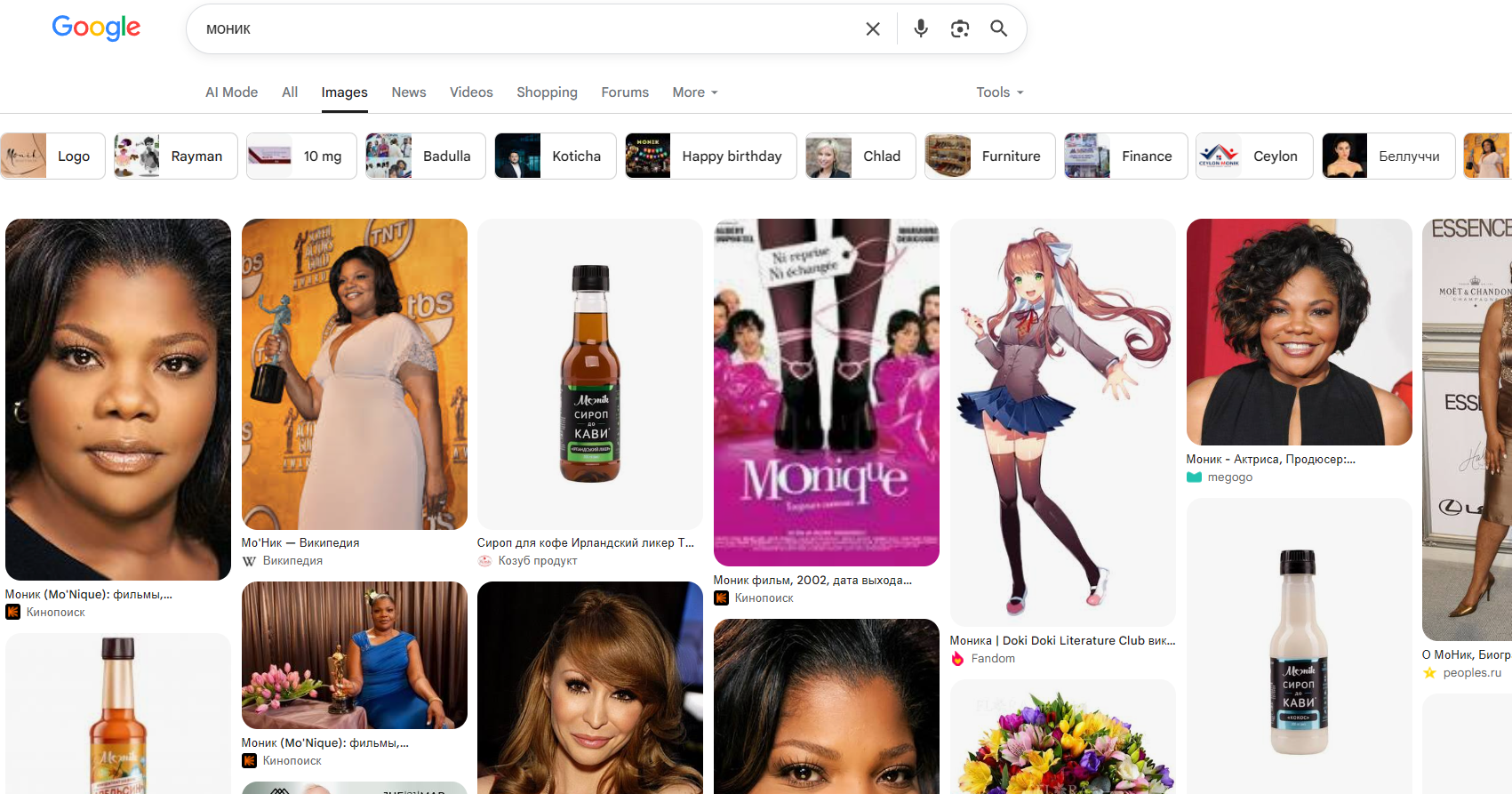Open the megogo Моник actress photo

1300,332
